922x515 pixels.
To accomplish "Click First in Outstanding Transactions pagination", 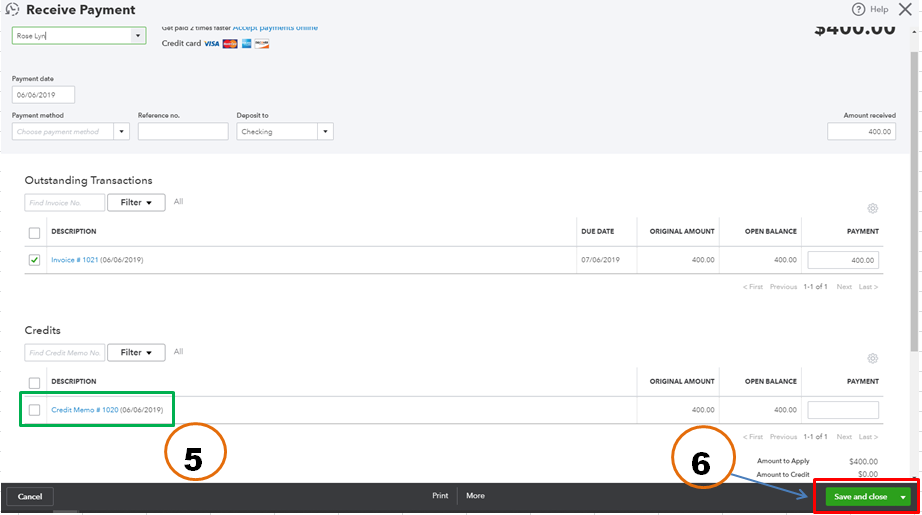I will pos(753,287).
